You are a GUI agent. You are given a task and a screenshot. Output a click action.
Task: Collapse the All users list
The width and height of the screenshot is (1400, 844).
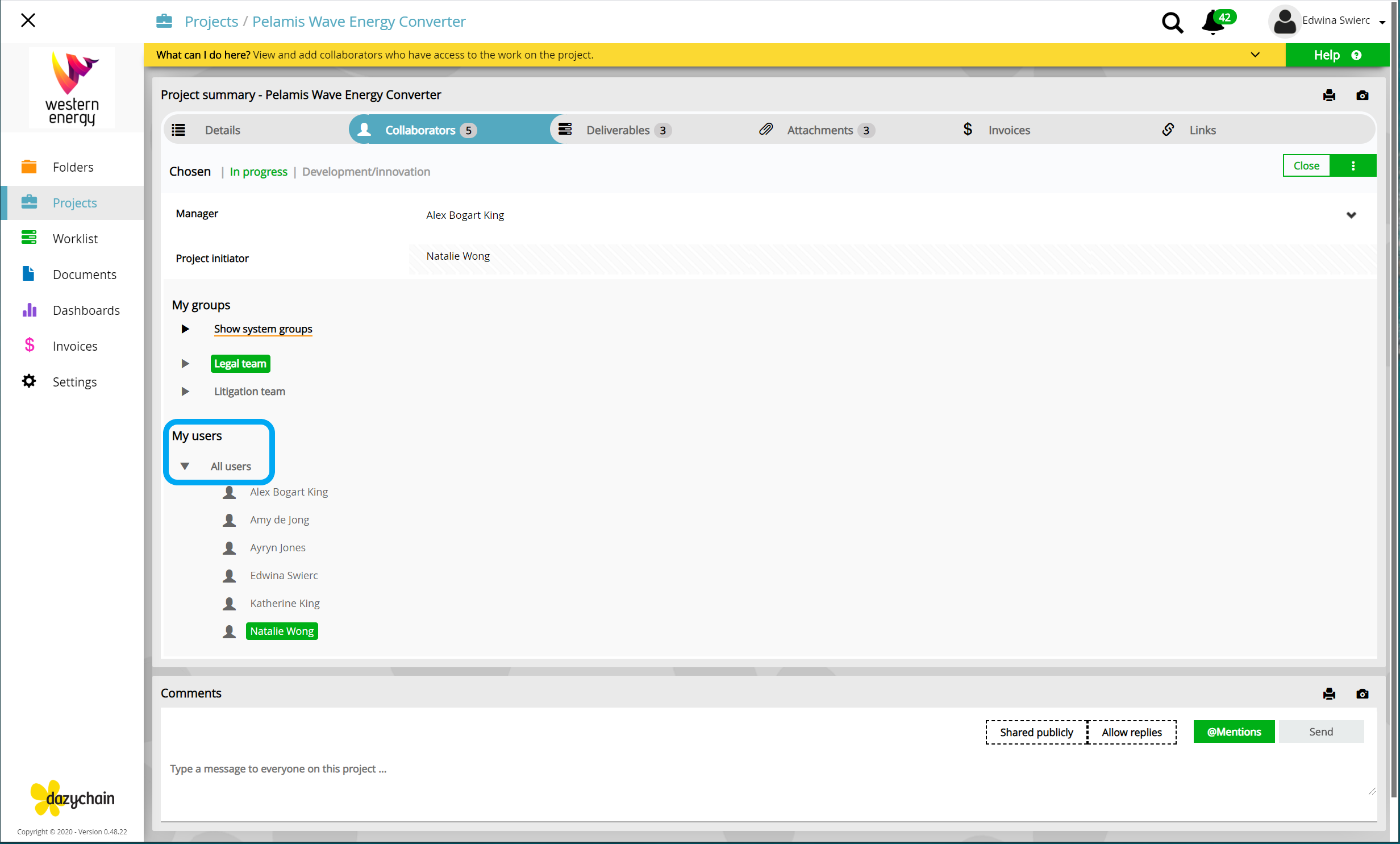(185, 466)
